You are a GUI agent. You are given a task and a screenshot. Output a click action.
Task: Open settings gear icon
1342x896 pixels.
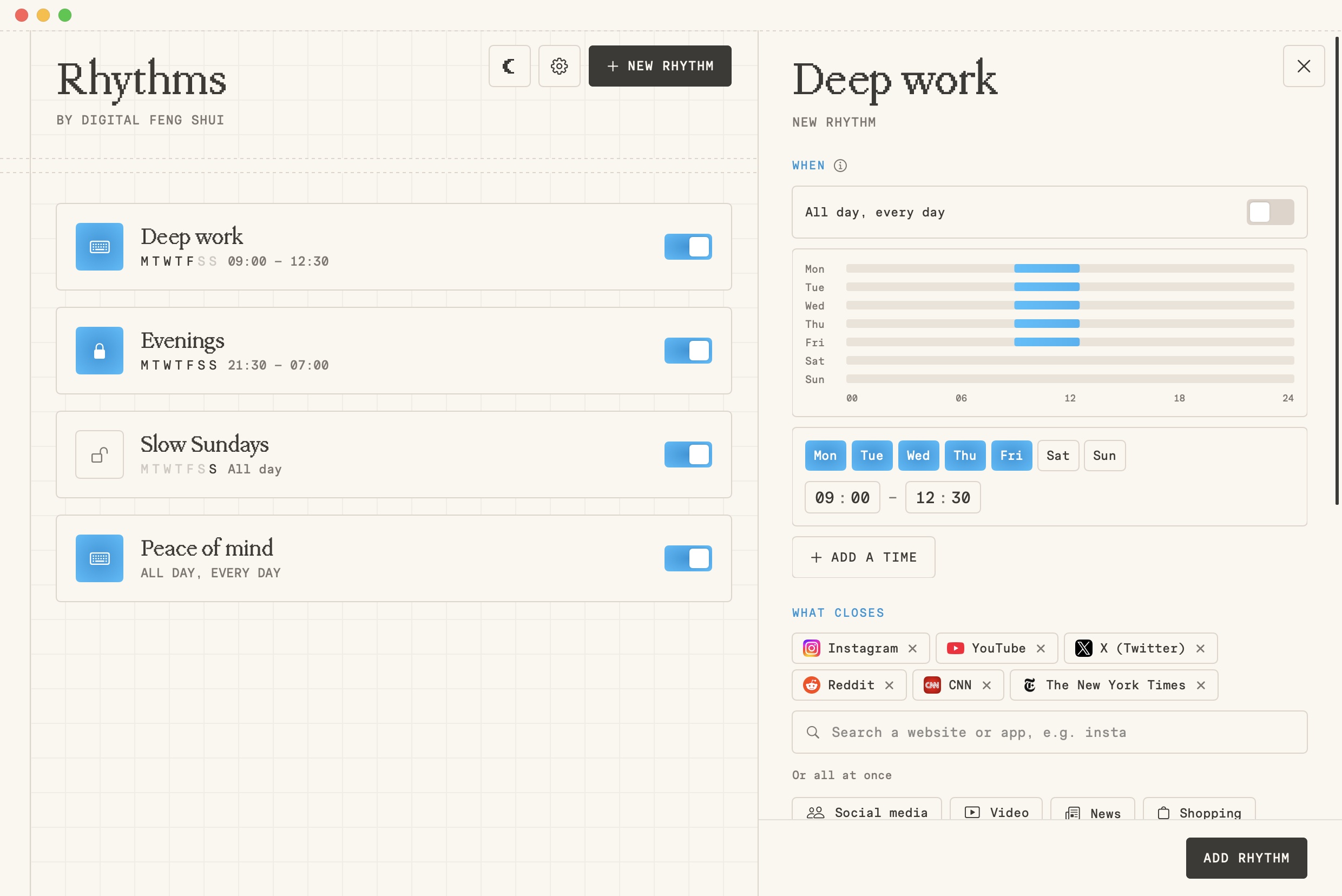(559, 67)
